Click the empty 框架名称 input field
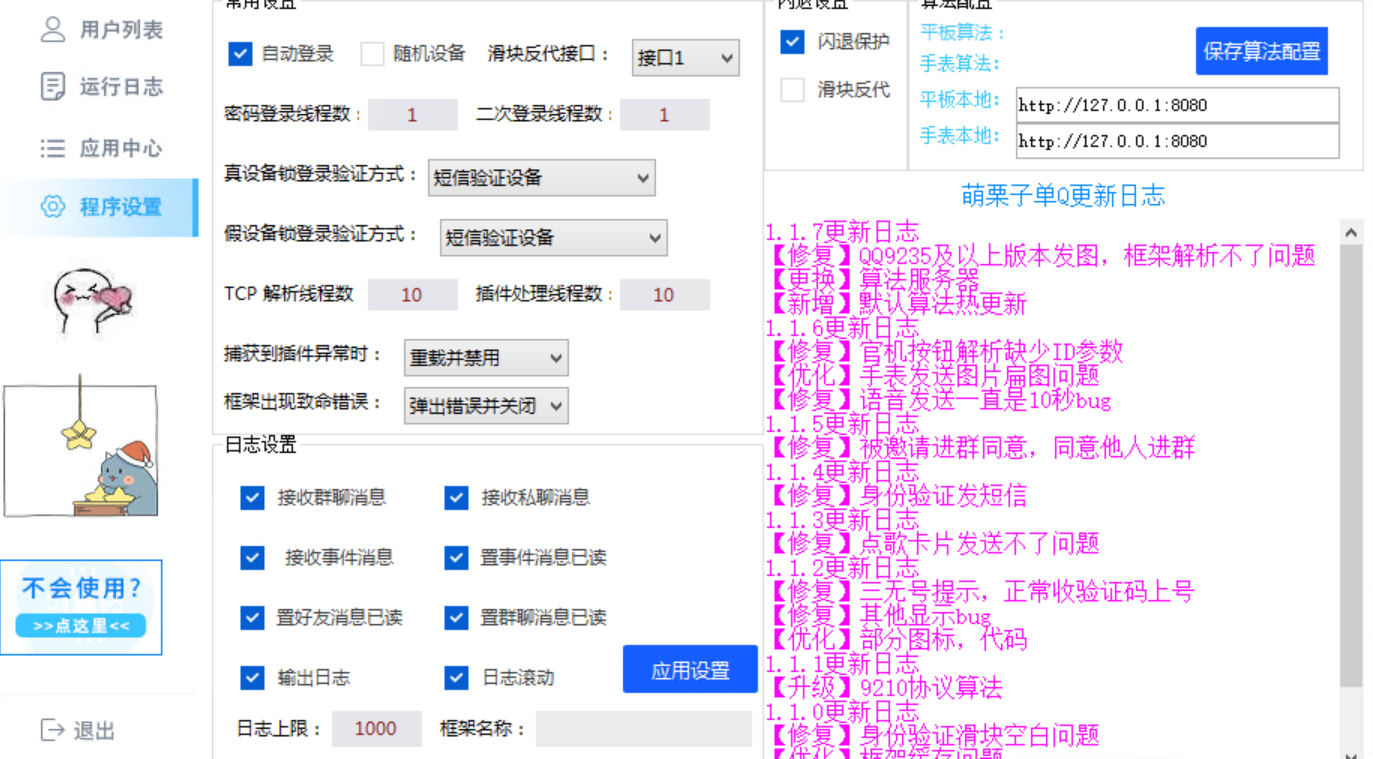This screenshot has height=759, width=1373. pyautogui.click(x=643, y=729)
